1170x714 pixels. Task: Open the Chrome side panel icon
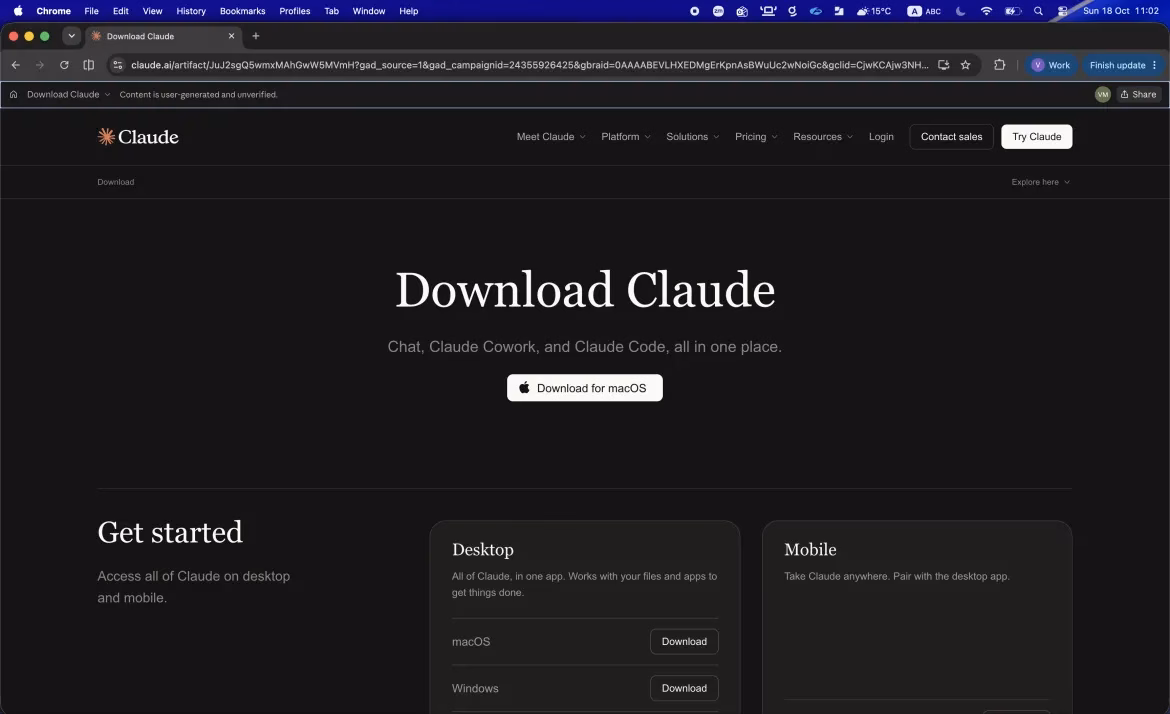(89, 65)
